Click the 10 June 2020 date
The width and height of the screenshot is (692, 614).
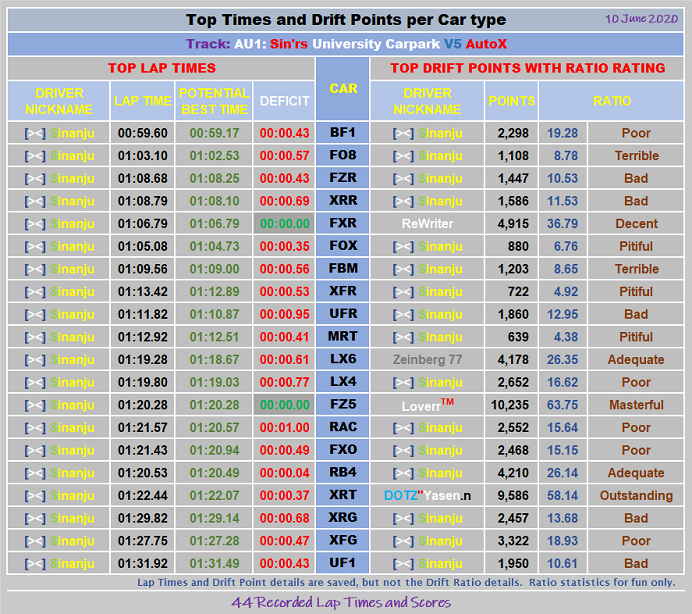click(641, 19)
